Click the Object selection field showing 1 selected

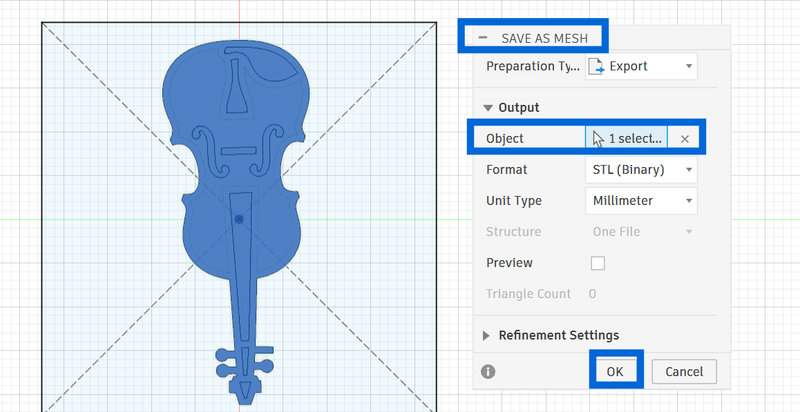click(x=626, y=139)
